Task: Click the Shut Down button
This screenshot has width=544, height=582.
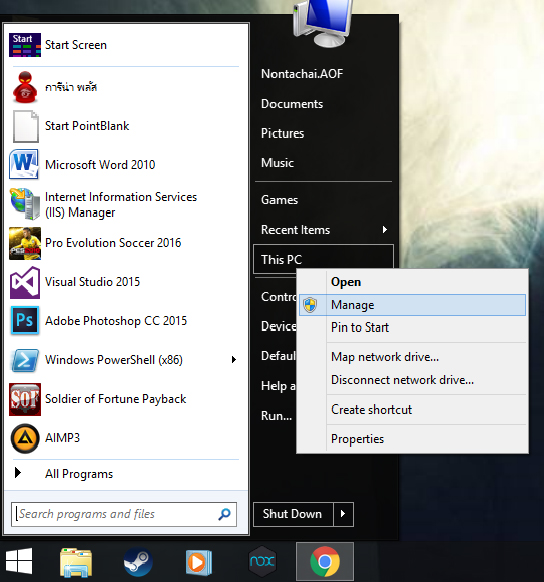Action: (293, 514)
